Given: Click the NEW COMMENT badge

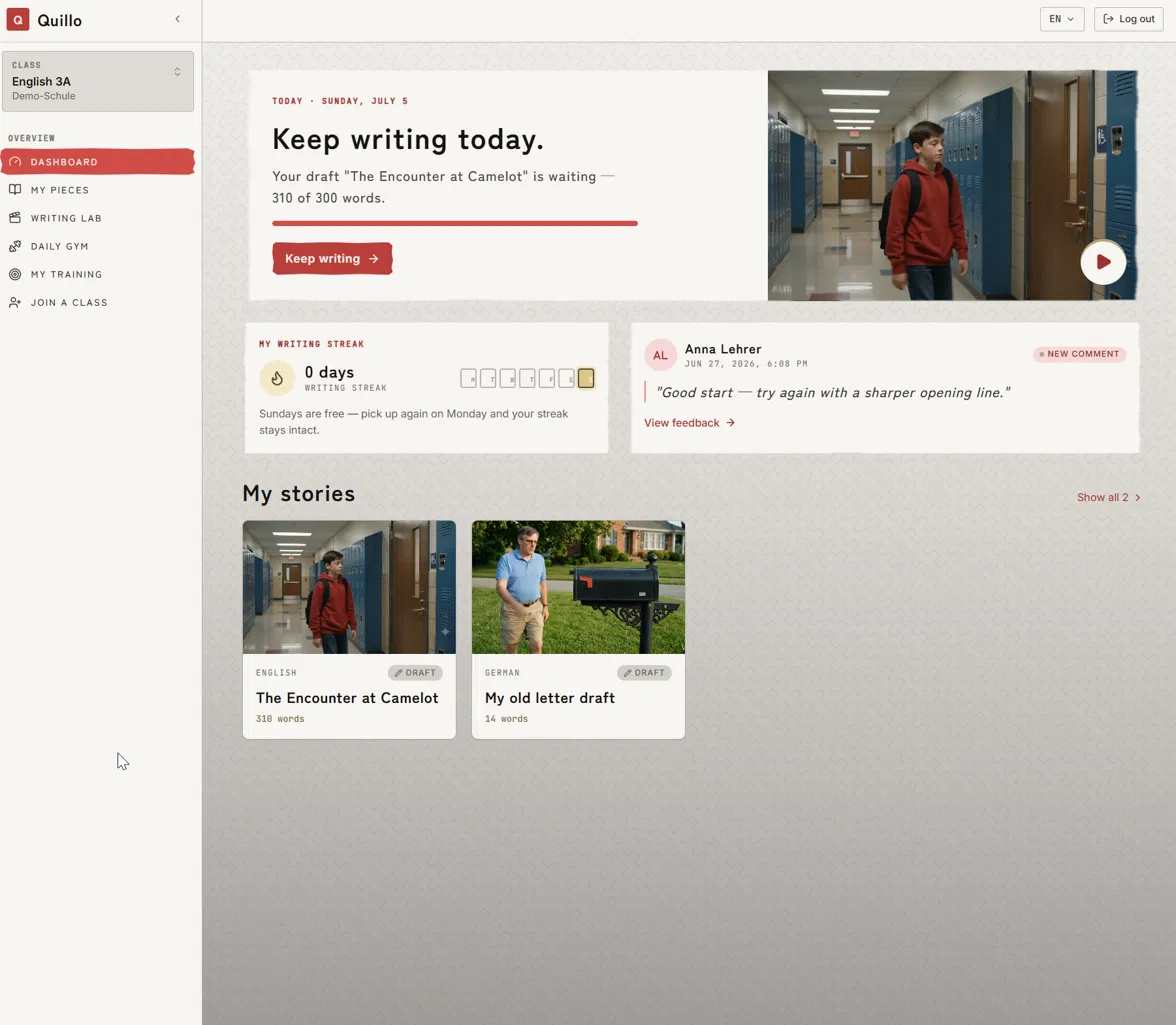Looking at the screenshot, I should pos(1079,354).
